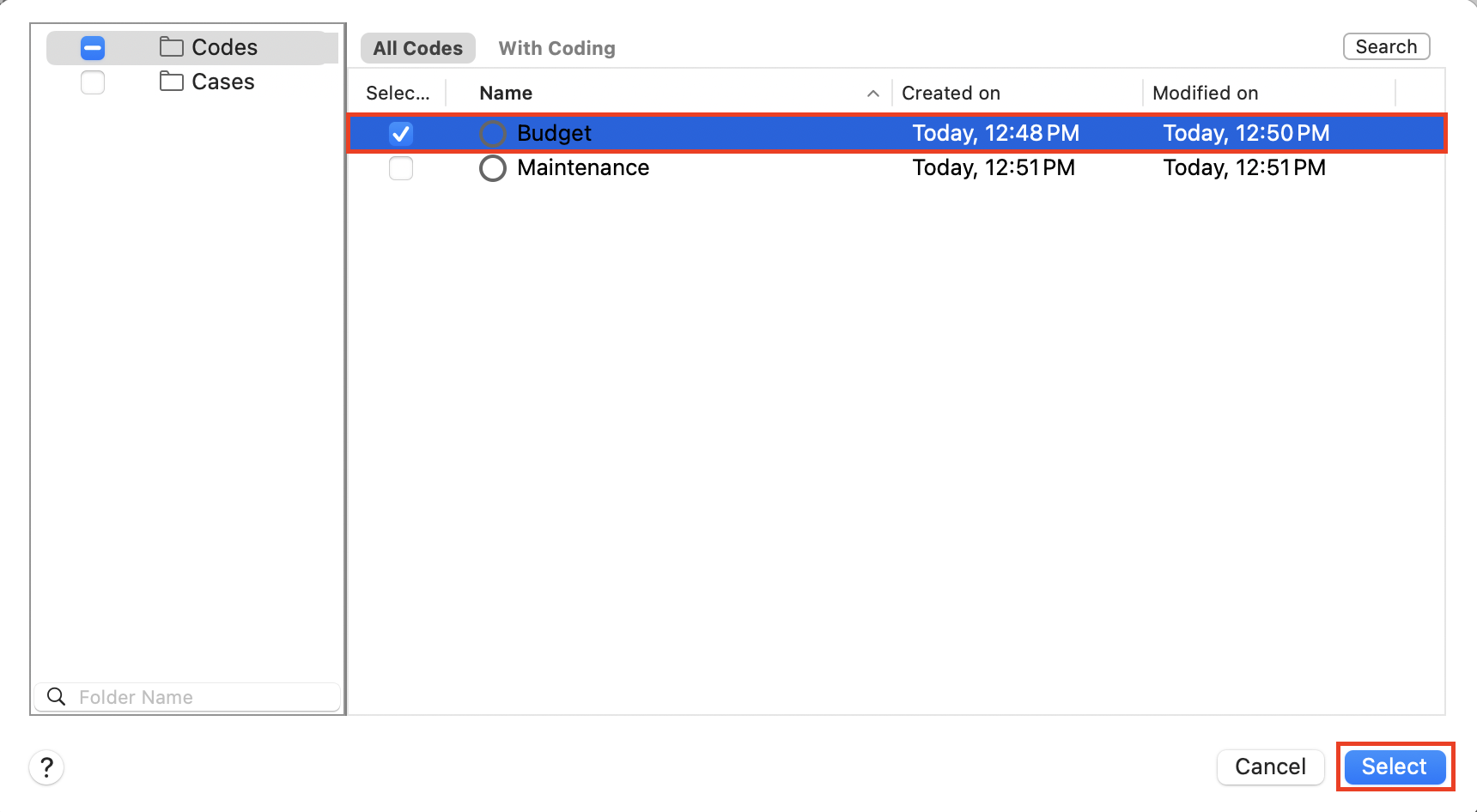This screenshot has width=1477, height=812.
Task: Click Budget created time Today, 12:48 PM
Action: coord(996,133)
